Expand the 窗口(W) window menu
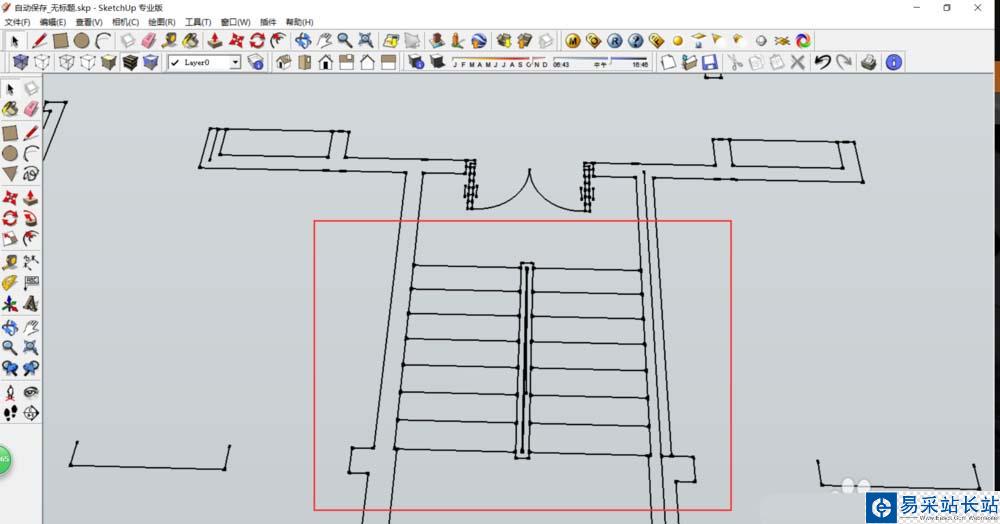 click(x=235, y=22)
